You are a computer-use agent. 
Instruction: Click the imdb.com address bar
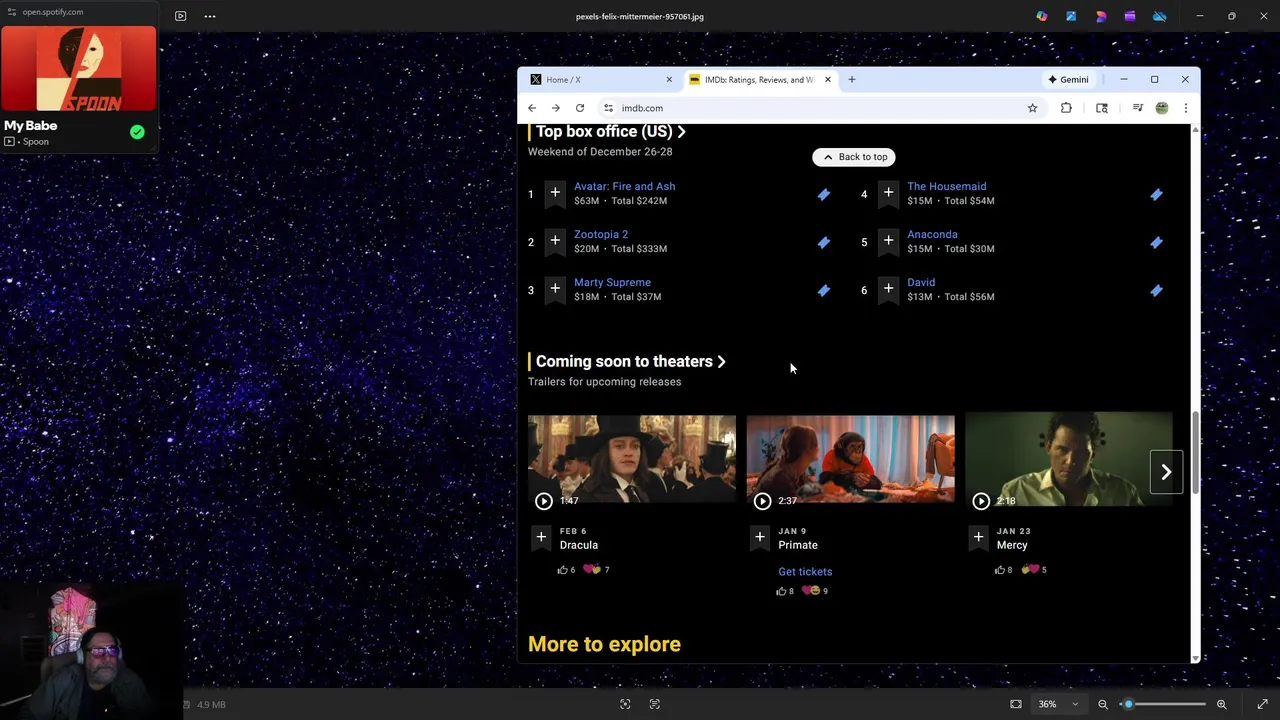(820, 108)
